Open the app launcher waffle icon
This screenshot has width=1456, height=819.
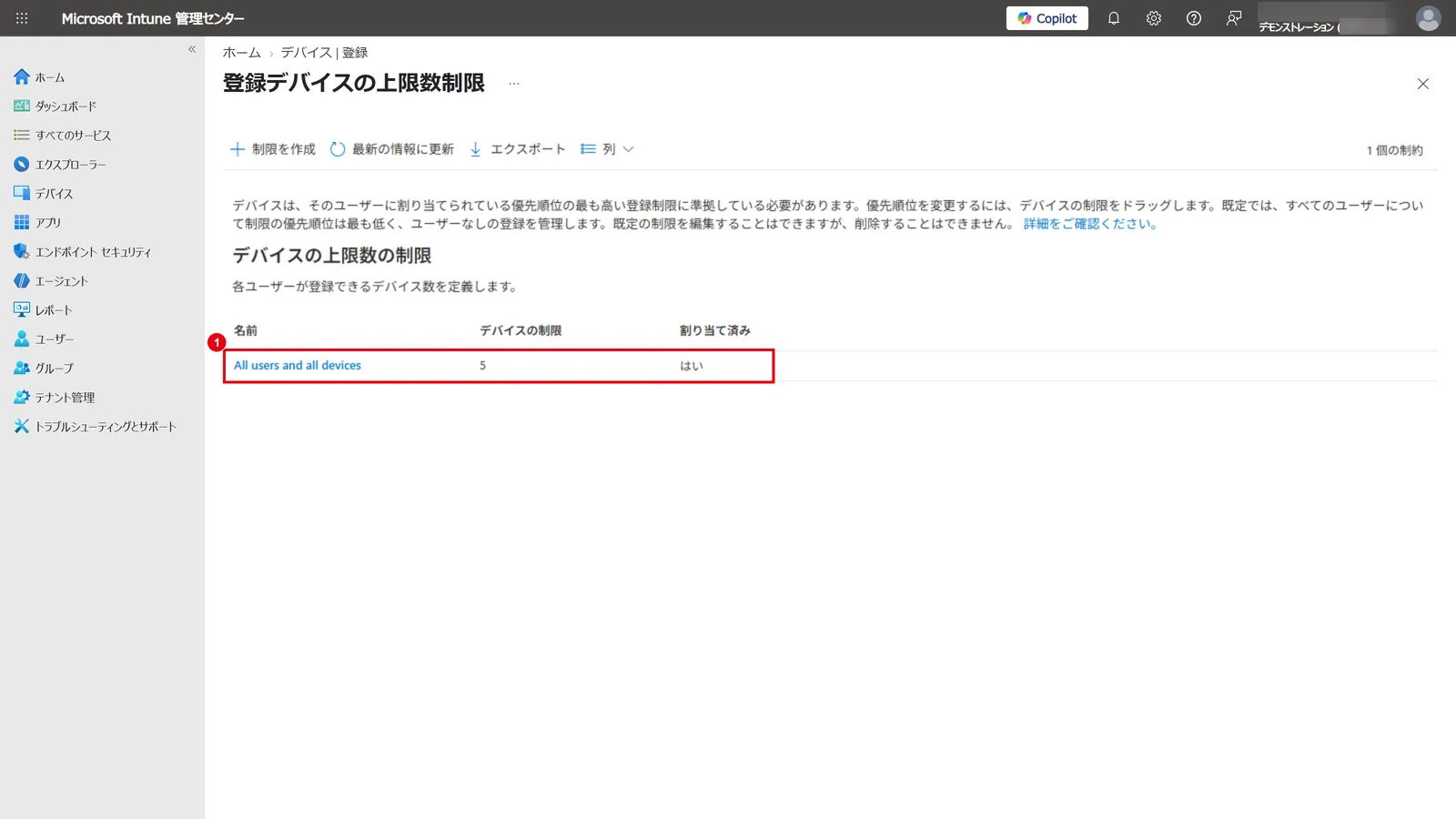(22, 18)
